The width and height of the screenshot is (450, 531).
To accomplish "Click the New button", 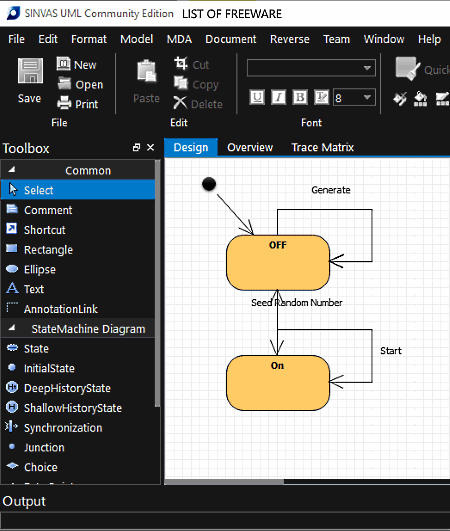I will tap(77, 64).
